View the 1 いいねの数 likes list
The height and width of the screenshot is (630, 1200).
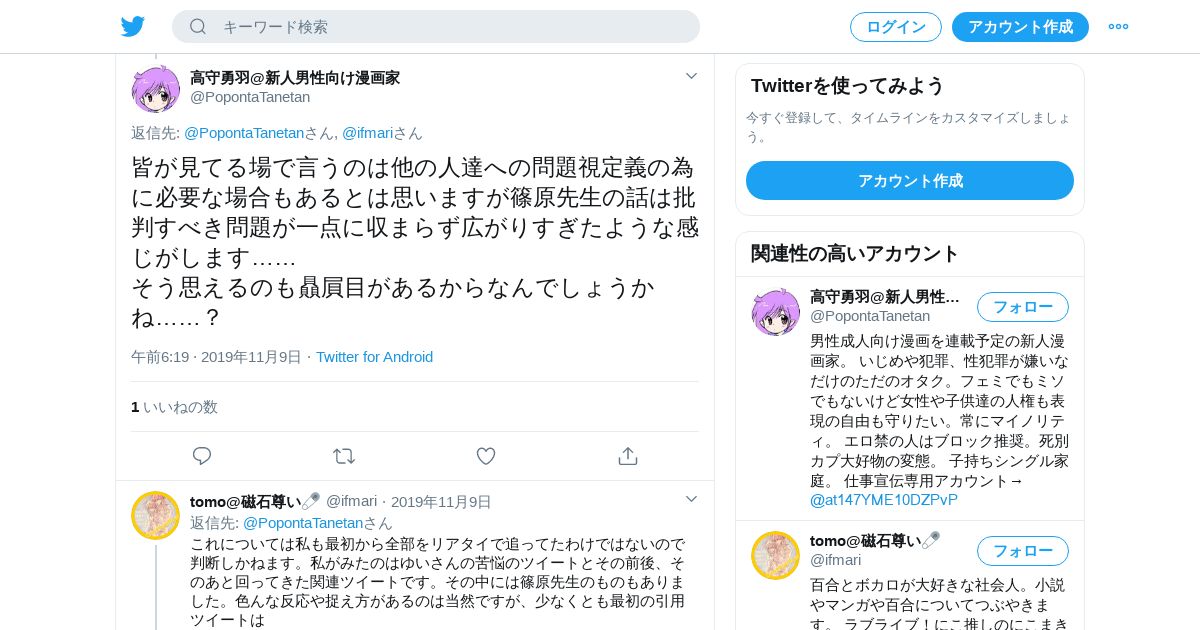pyautogui.click(x=174, y=407)
